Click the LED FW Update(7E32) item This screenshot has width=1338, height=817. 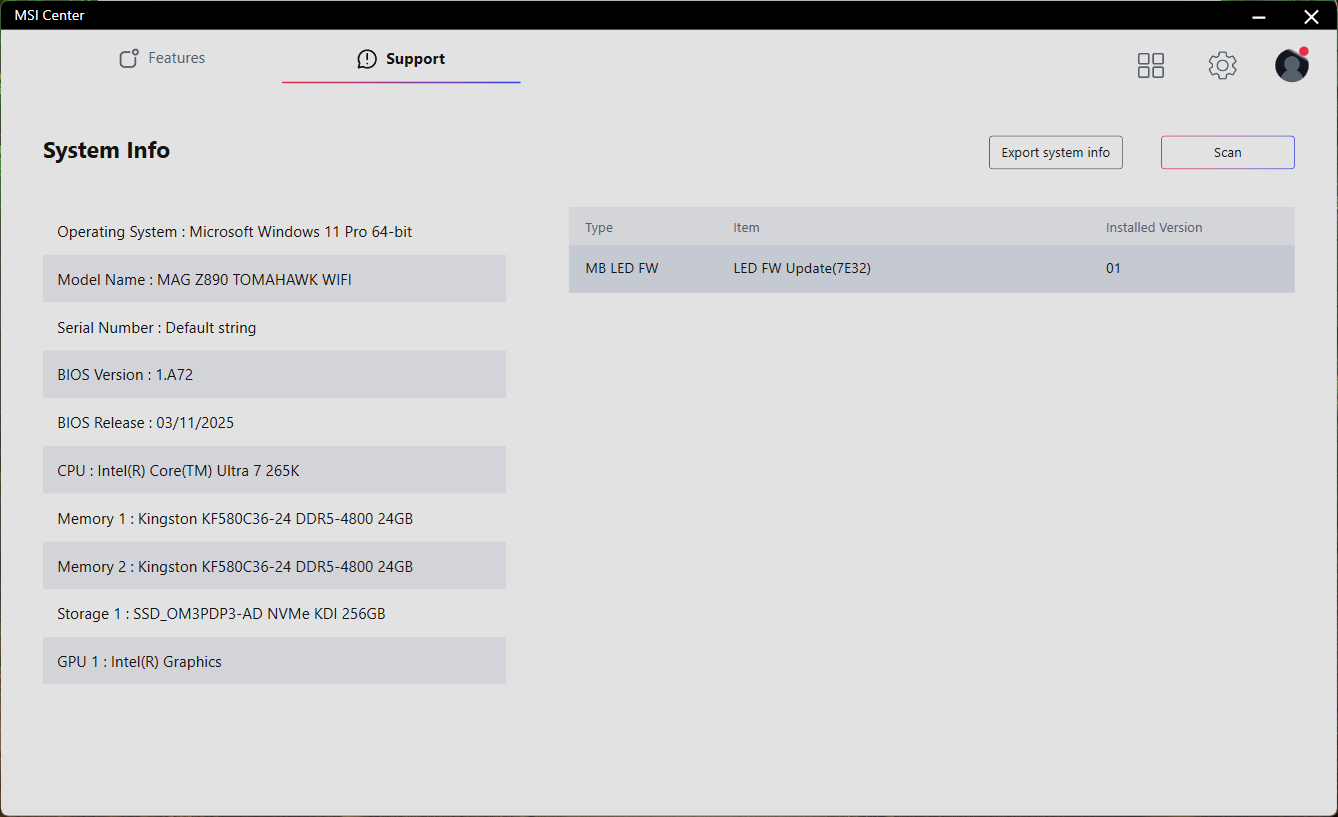pyautogui.click(x=802, y=268)
